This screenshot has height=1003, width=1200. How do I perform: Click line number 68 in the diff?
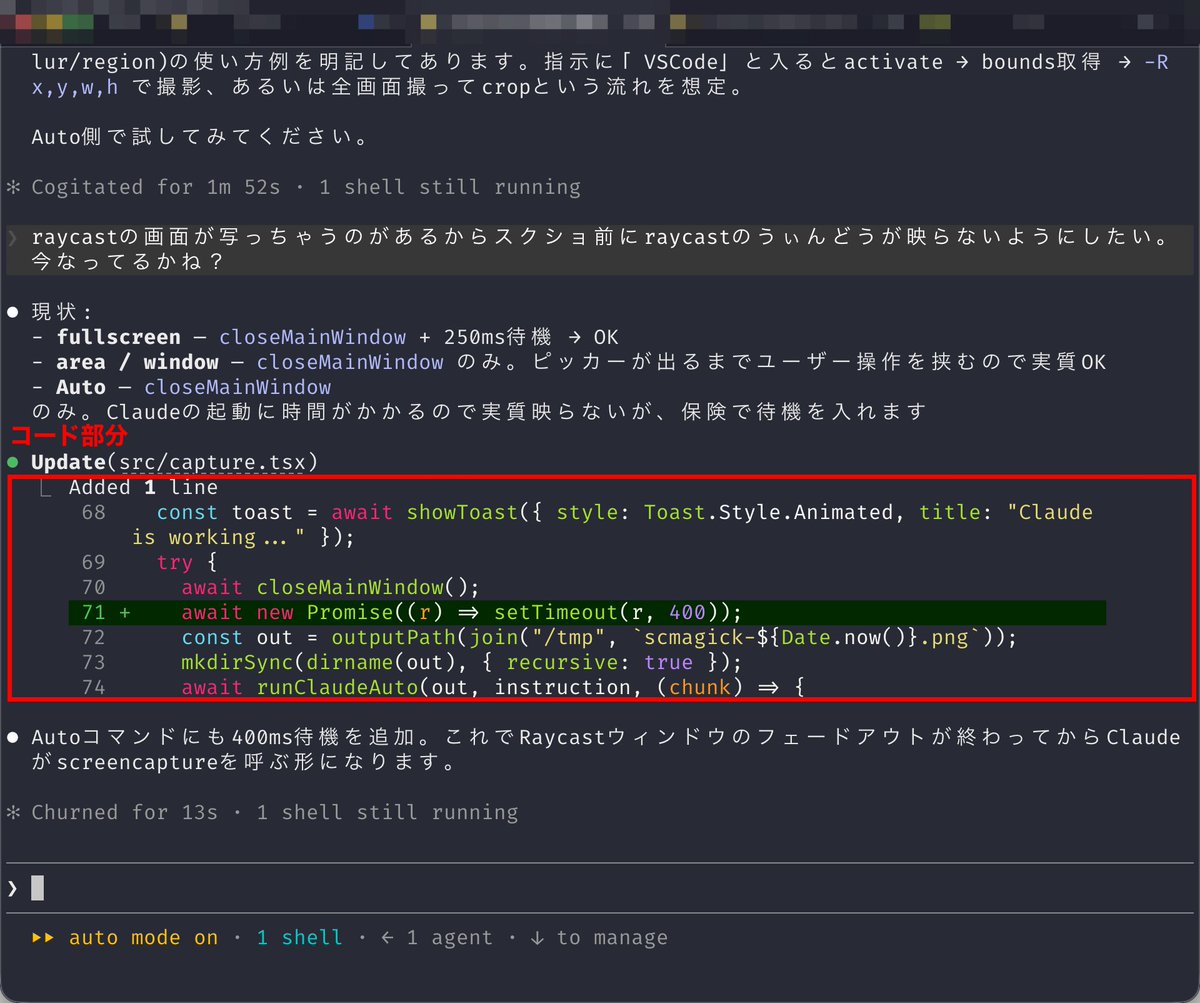click(94, 512)
